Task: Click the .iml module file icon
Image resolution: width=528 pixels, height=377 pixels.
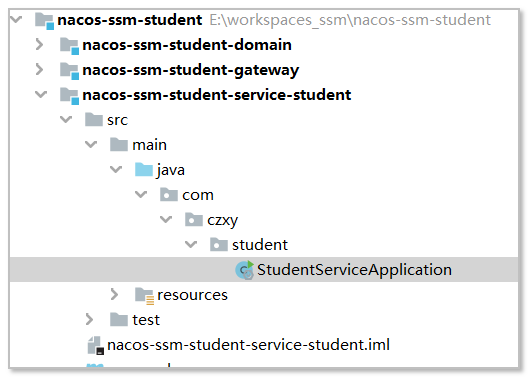Action: pos(96,345)
